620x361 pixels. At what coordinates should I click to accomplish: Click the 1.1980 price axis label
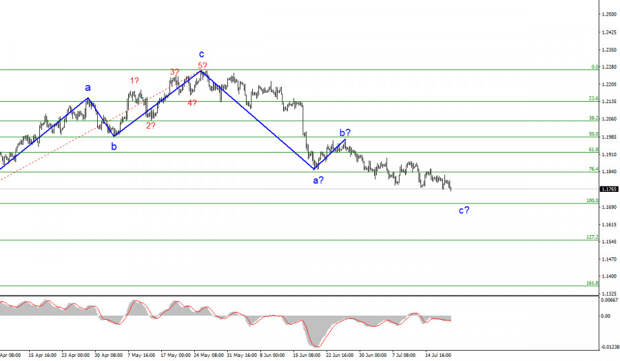click(x=609, y=137)
